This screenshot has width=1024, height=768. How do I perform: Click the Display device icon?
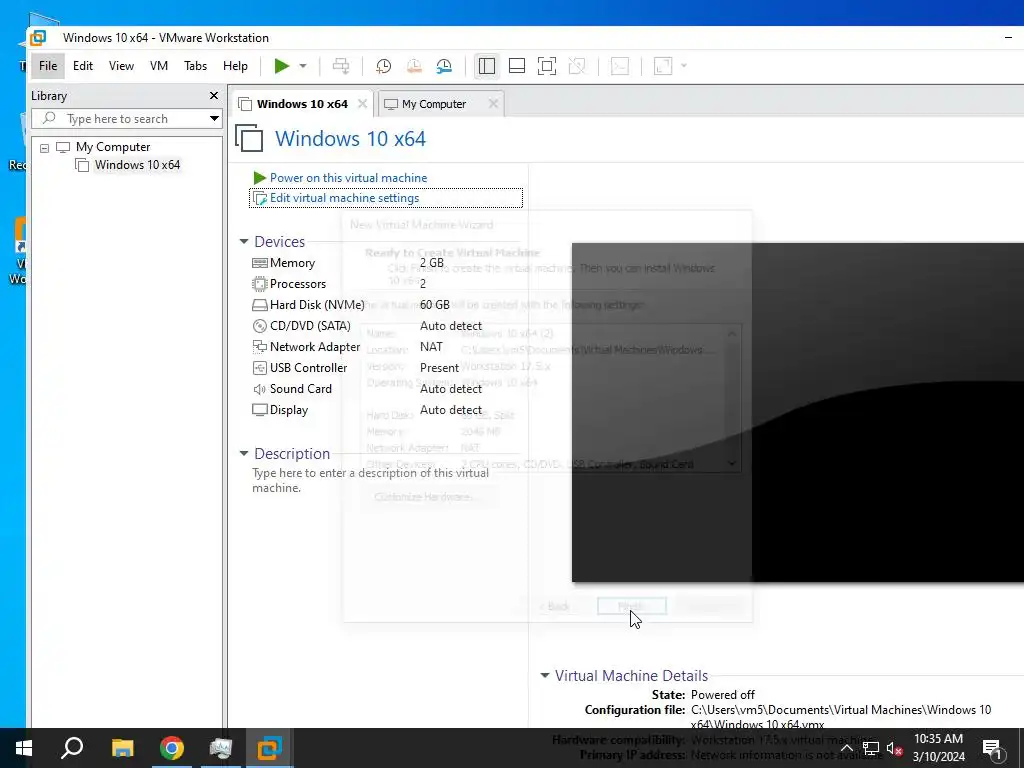259,409
